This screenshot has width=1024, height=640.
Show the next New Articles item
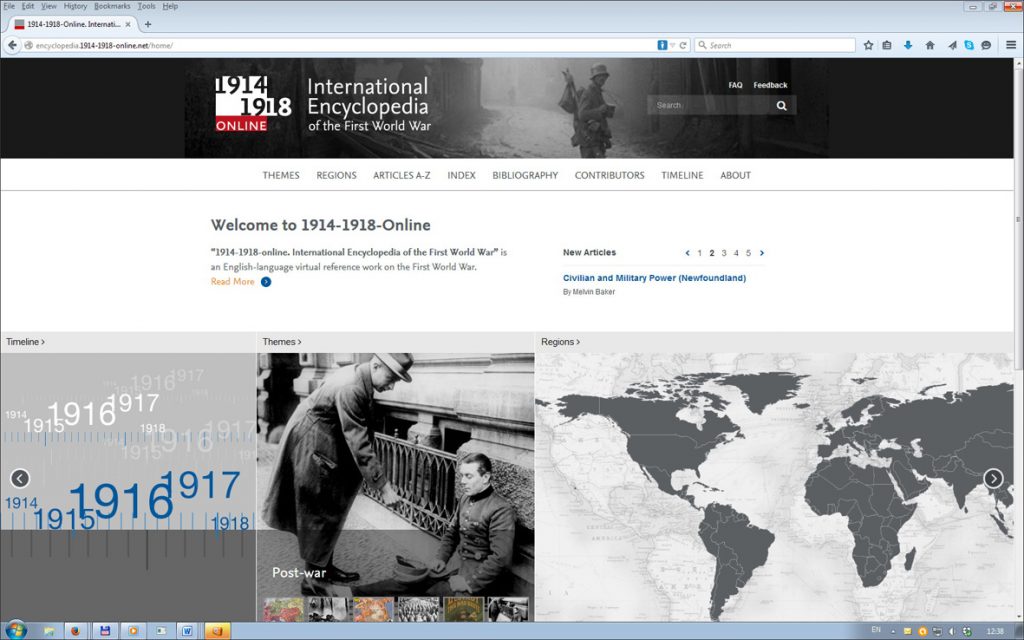pos(762,253)
